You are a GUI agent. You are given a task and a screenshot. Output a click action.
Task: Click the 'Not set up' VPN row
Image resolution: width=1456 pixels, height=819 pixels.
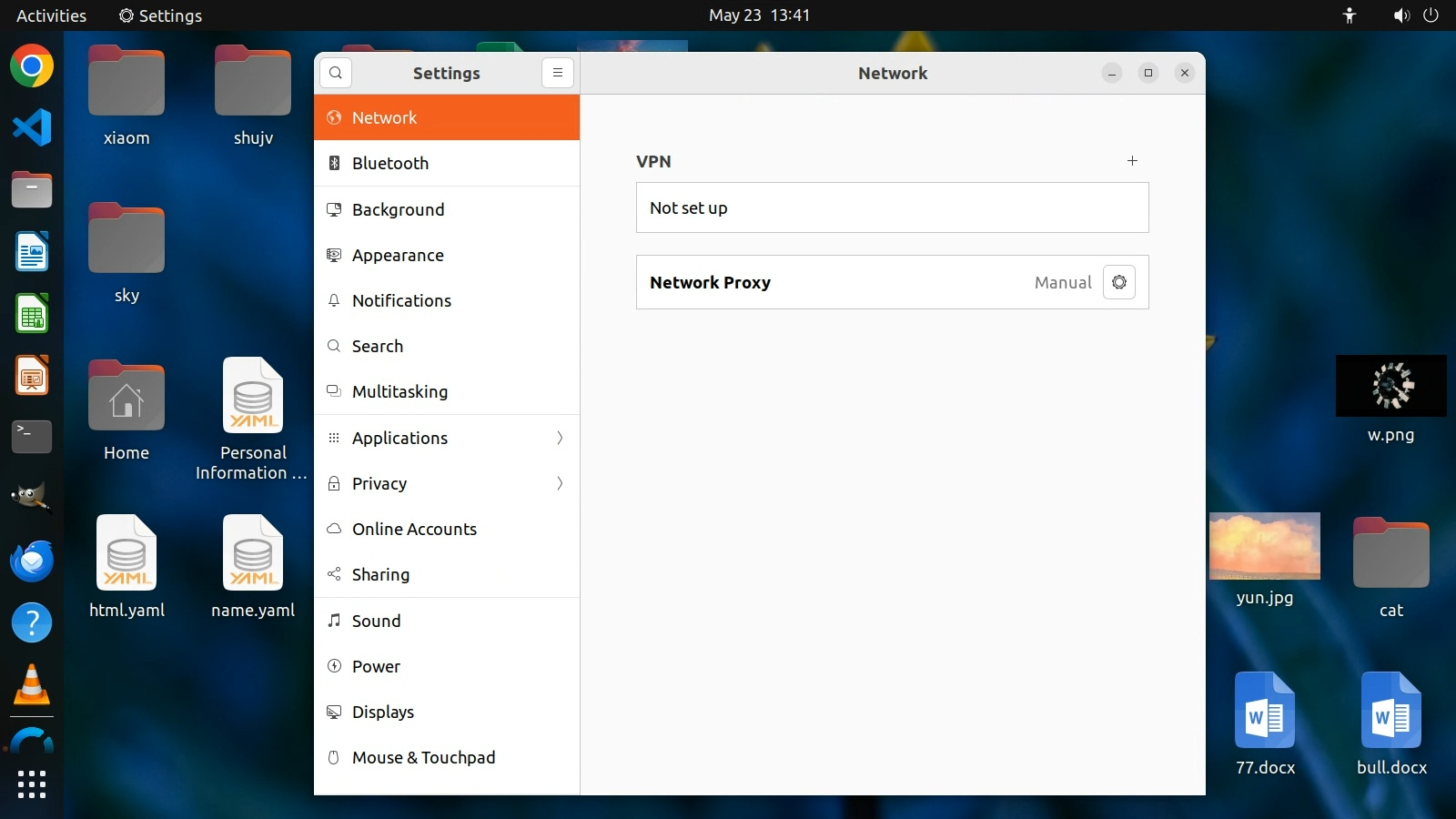[892, 207]
